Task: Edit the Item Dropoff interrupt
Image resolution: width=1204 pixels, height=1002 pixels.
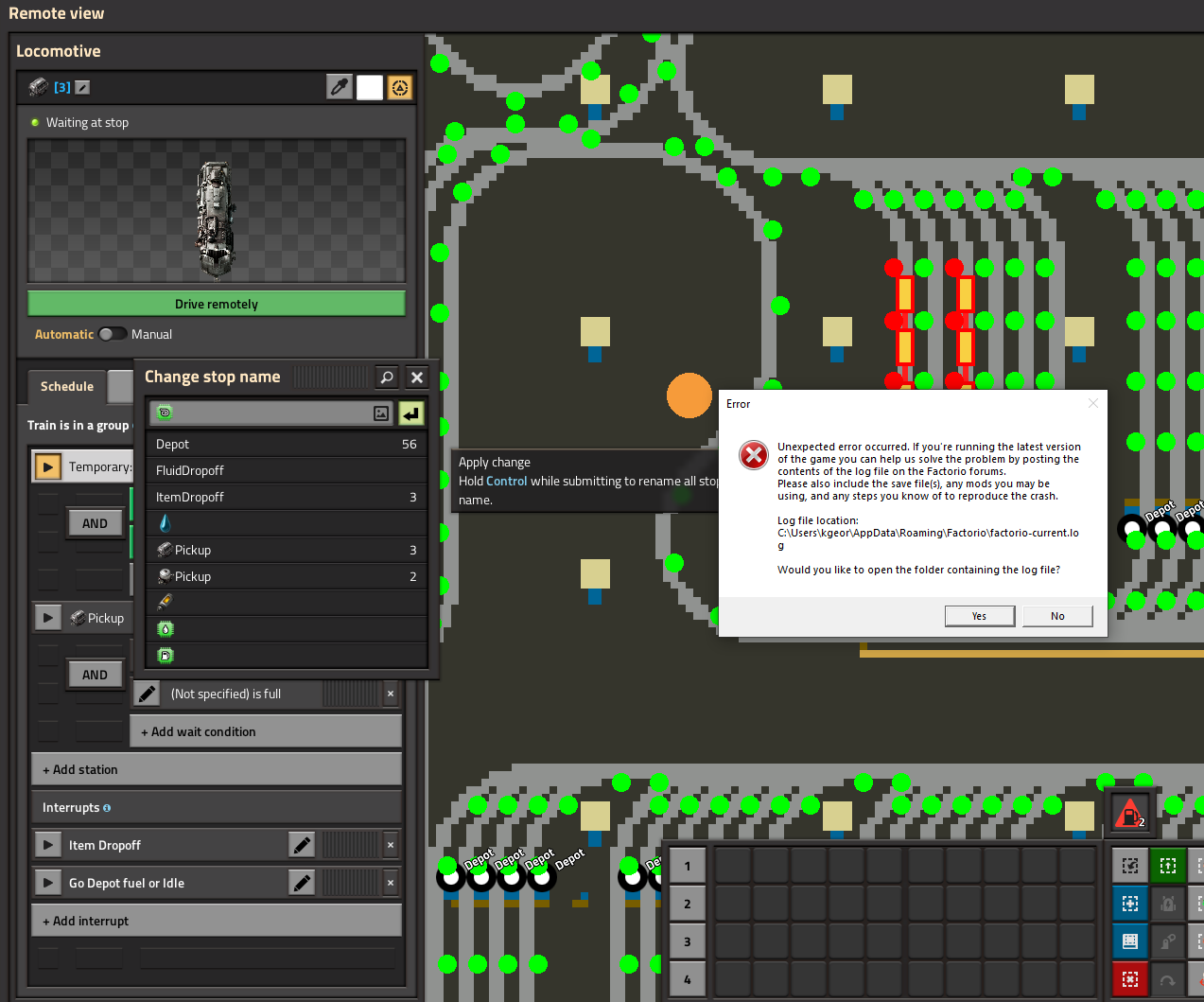Action: 302,845
